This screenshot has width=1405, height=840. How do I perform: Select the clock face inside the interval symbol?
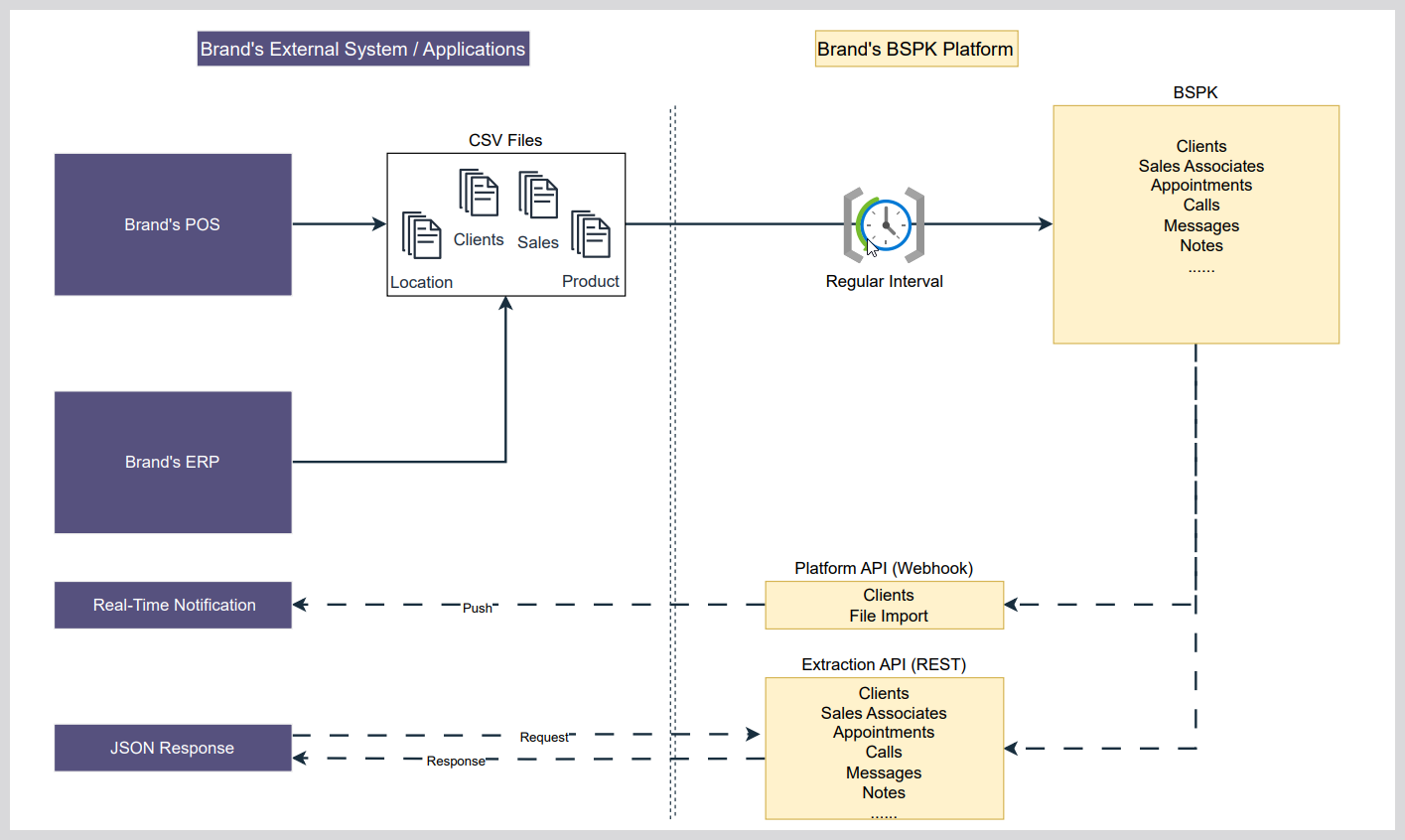pos(885,224)
